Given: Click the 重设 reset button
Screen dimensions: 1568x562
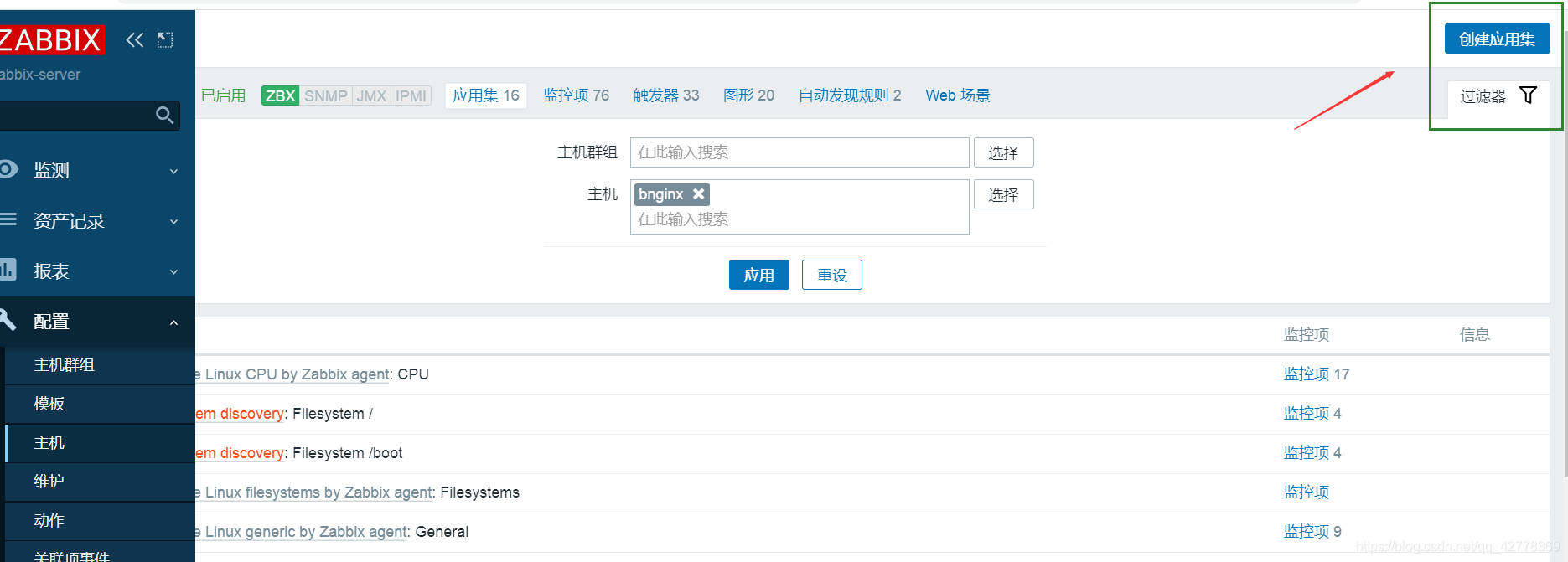Looking at the screenshot, I should (832, 275).
